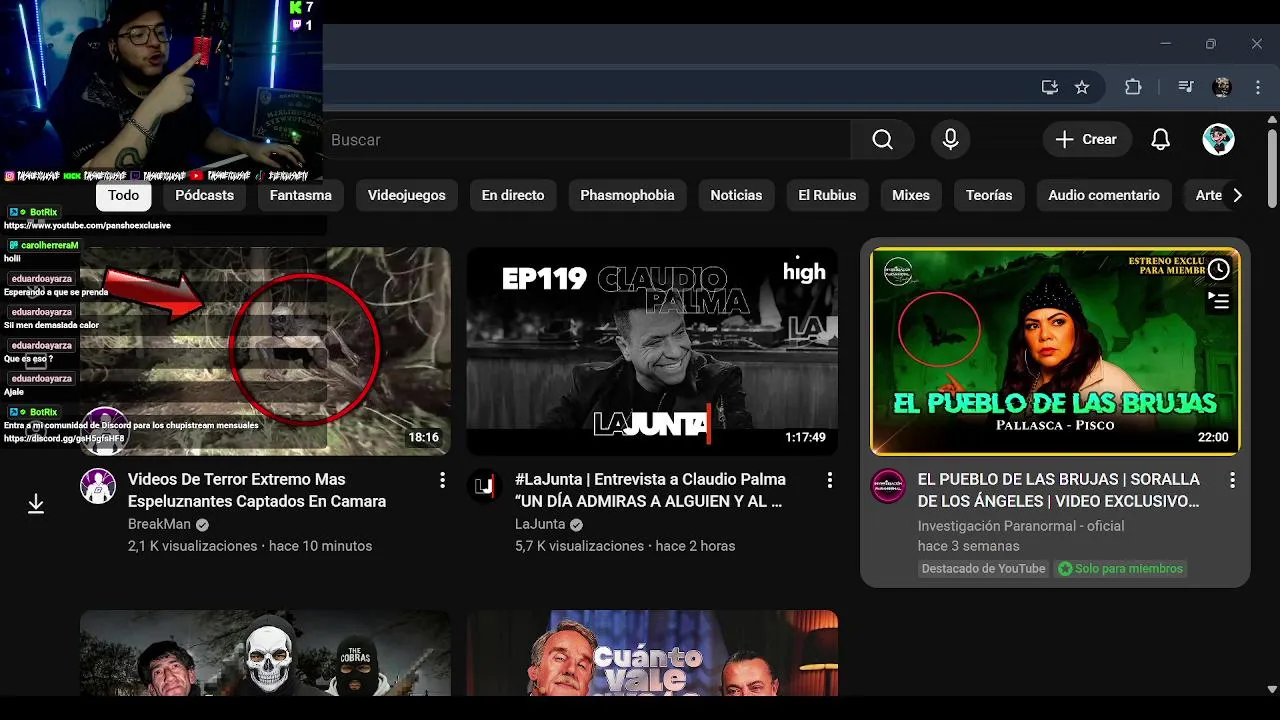Select the Fantasma filter chip
This screenshot has height=720, width=1280.
coord(301,195)
